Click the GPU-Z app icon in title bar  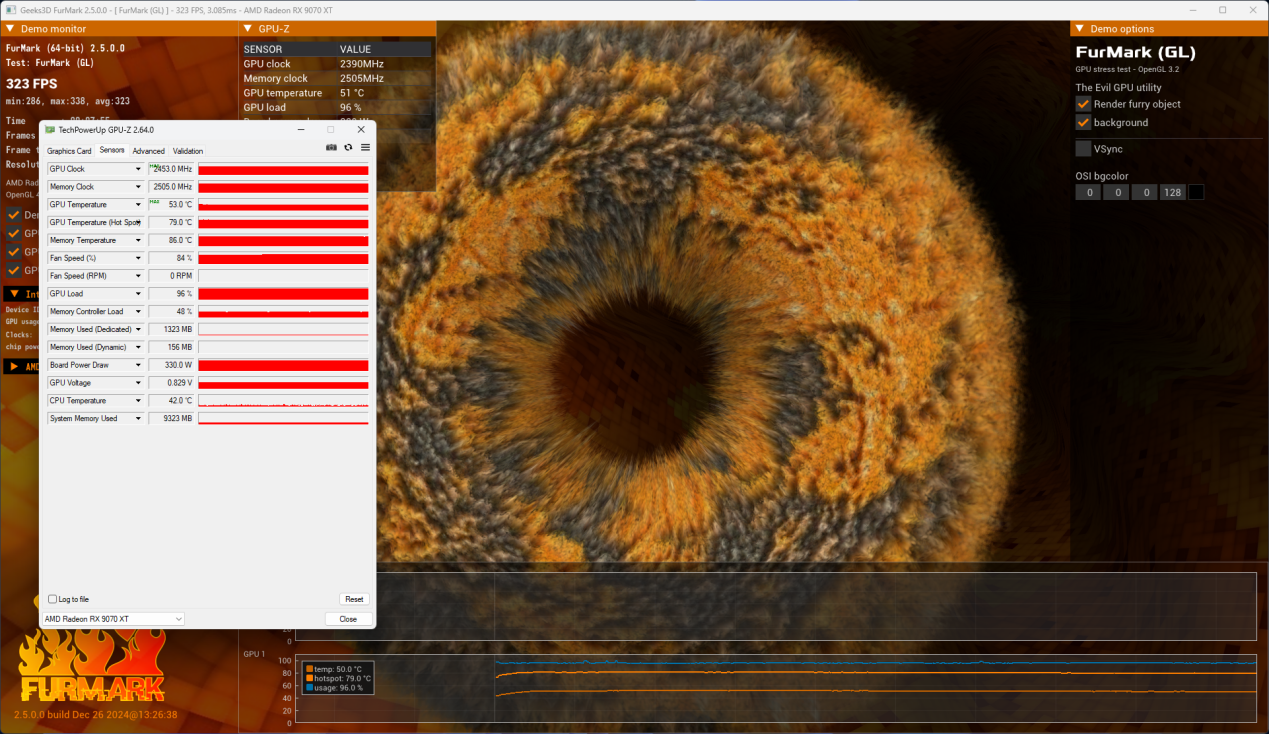point(50,130)
